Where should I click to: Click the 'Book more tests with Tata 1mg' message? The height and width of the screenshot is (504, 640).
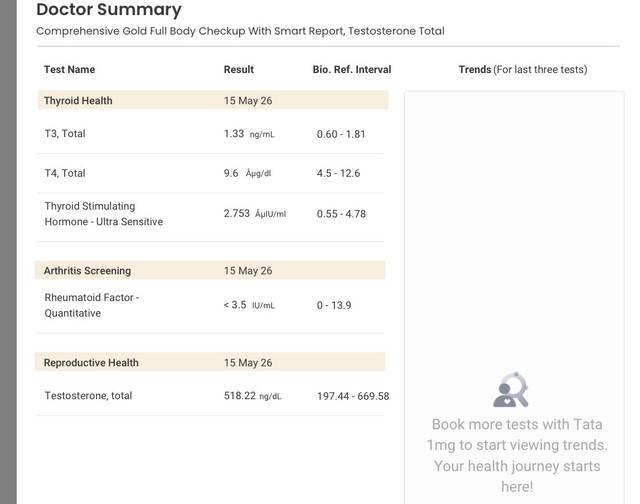tap(517, 455)
